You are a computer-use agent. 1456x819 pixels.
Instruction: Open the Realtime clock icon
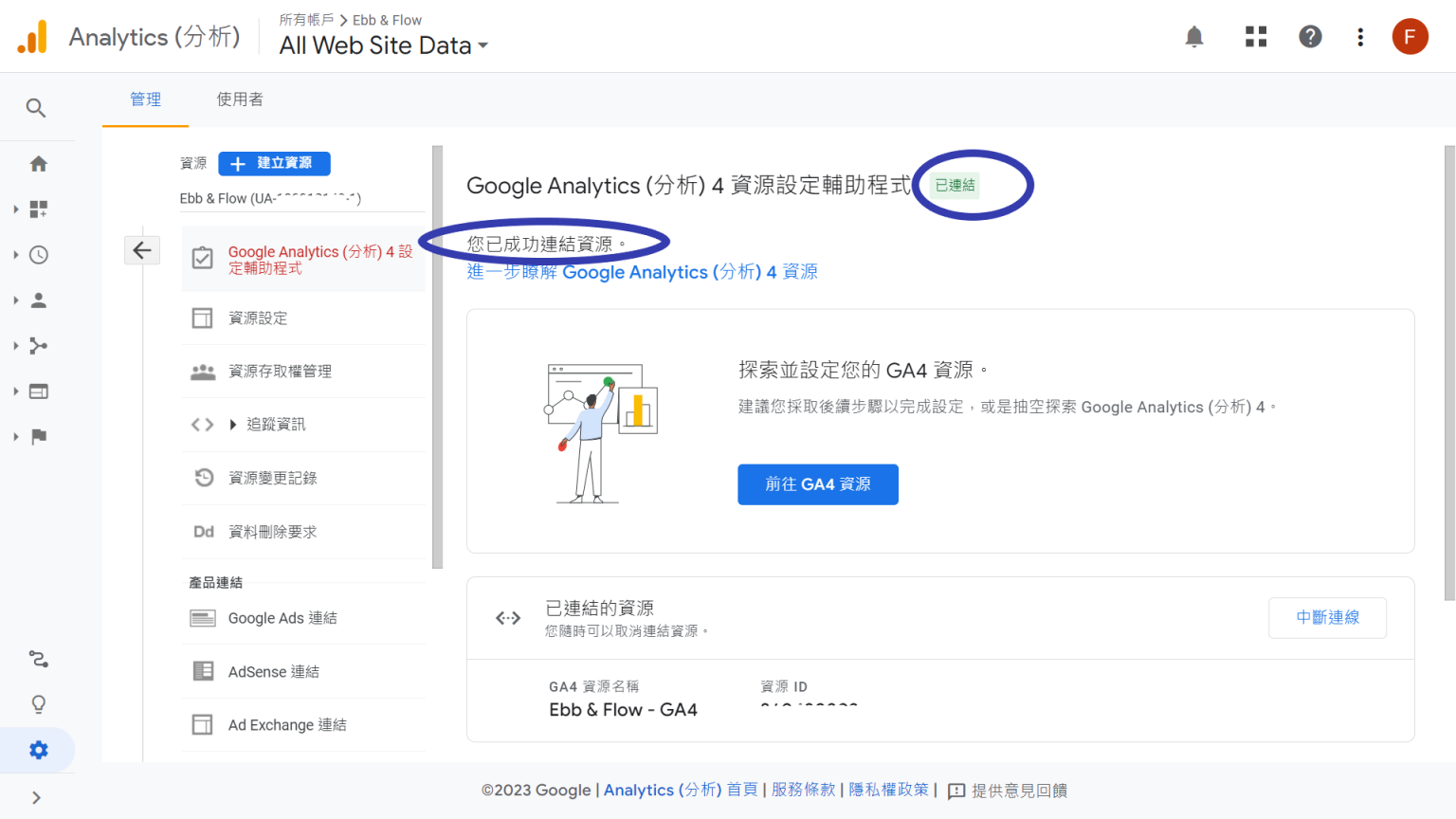(39, 255)
